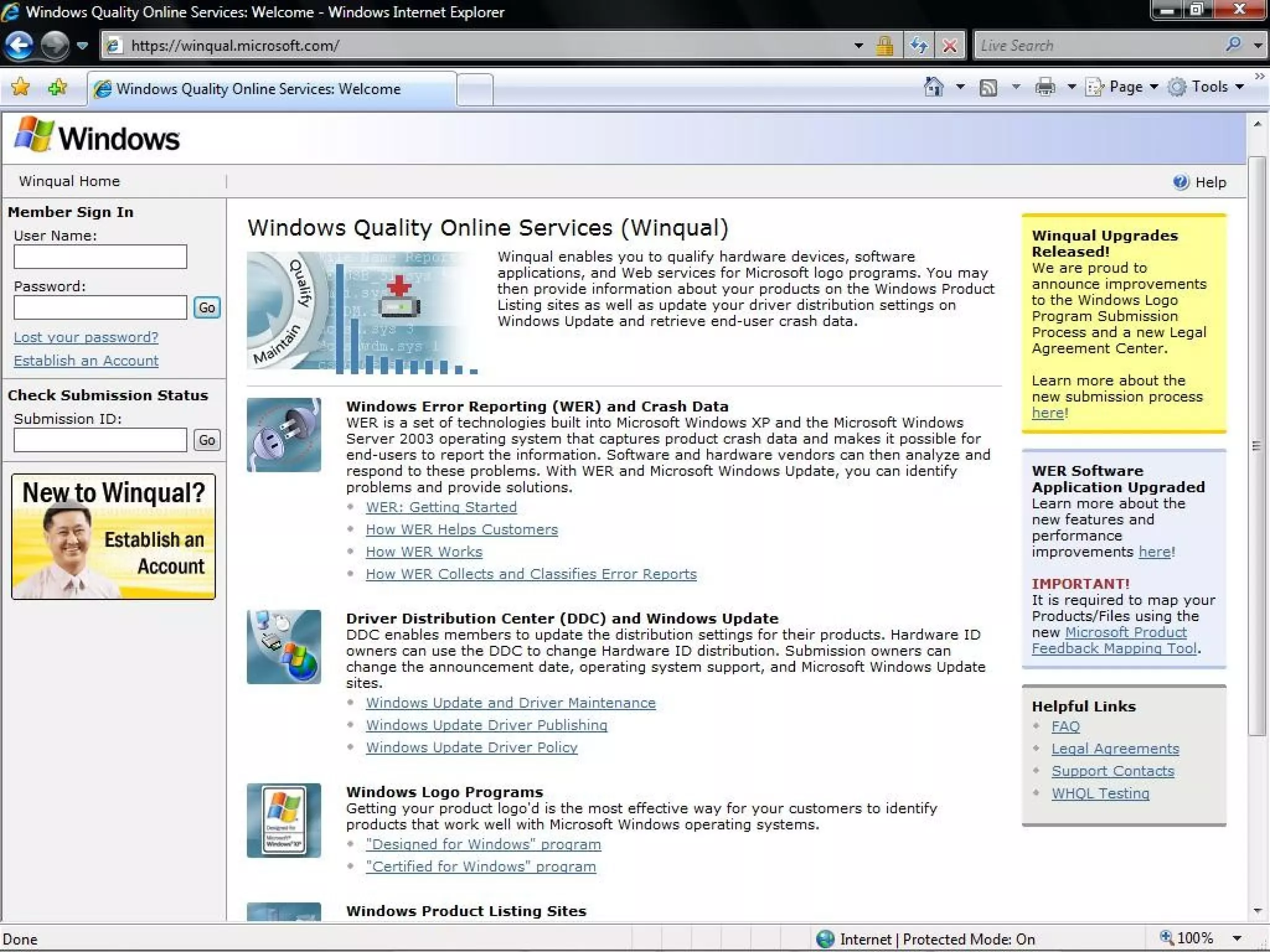
Task: Click the Add to Favorites icon
Action: (58, 87)
